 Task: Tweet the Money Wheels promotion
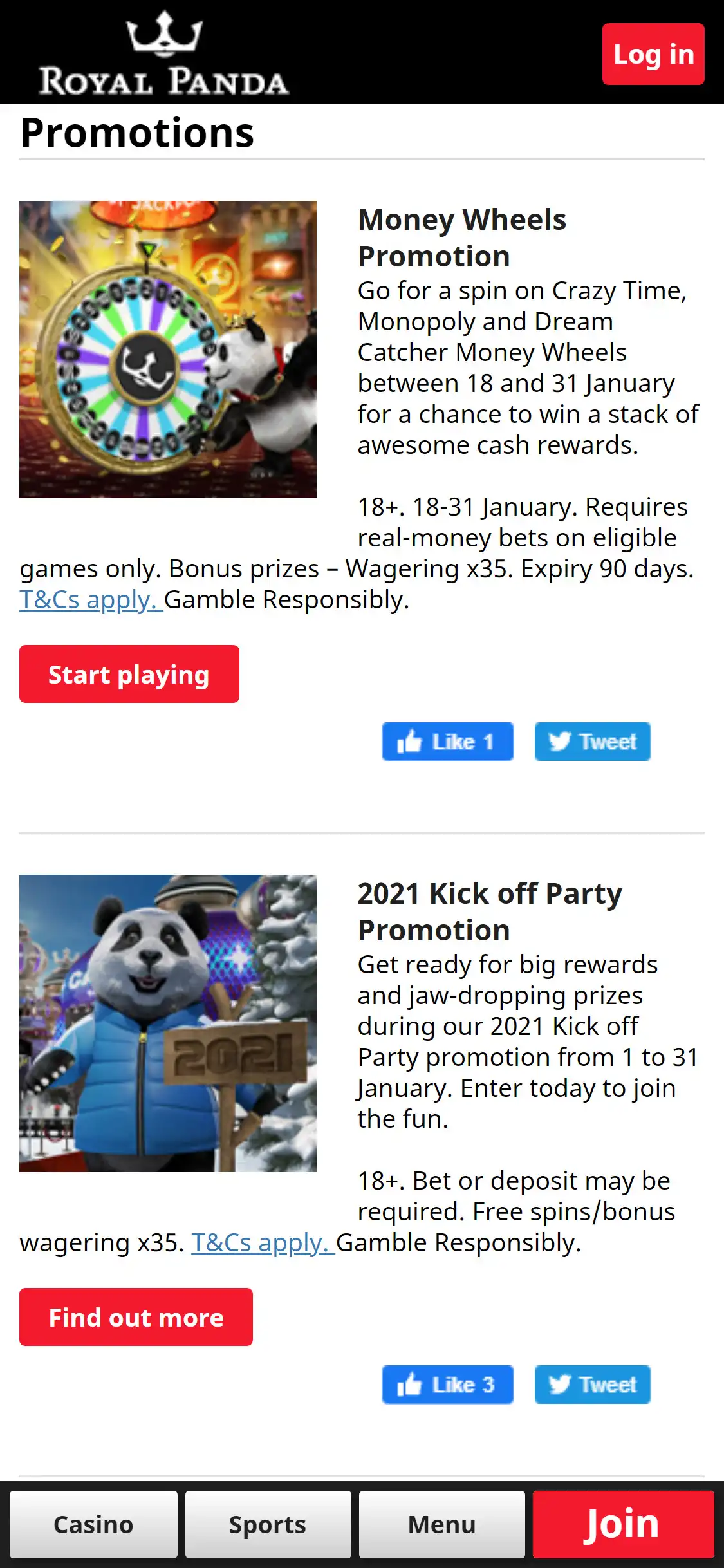(593, 742)
